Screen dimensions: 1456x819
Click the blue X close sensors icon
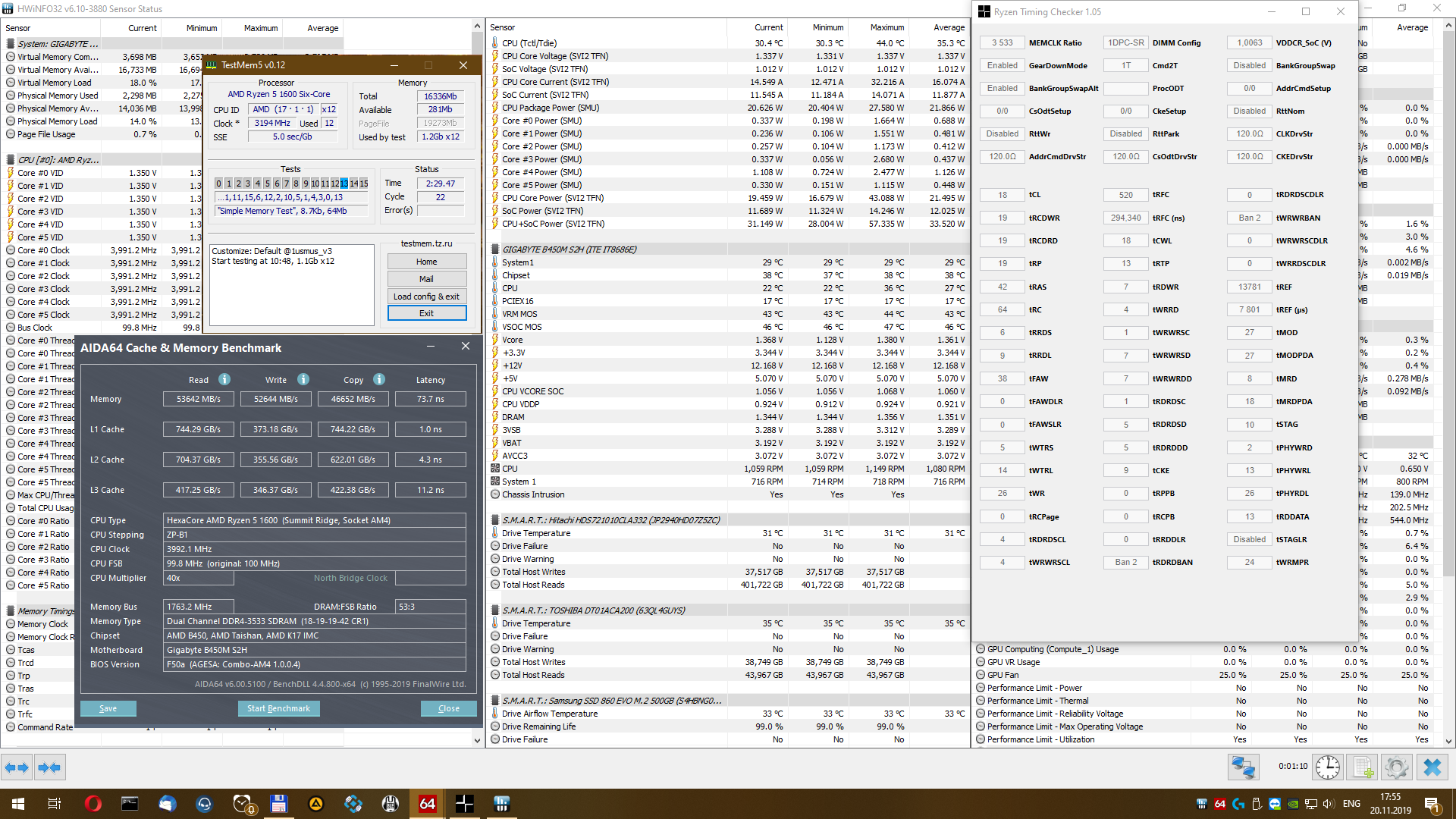1432,767
